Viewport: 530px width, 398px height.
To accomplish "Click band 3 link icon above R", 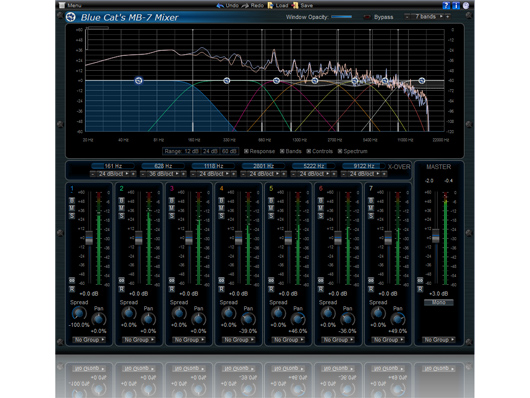I will 171,280.
